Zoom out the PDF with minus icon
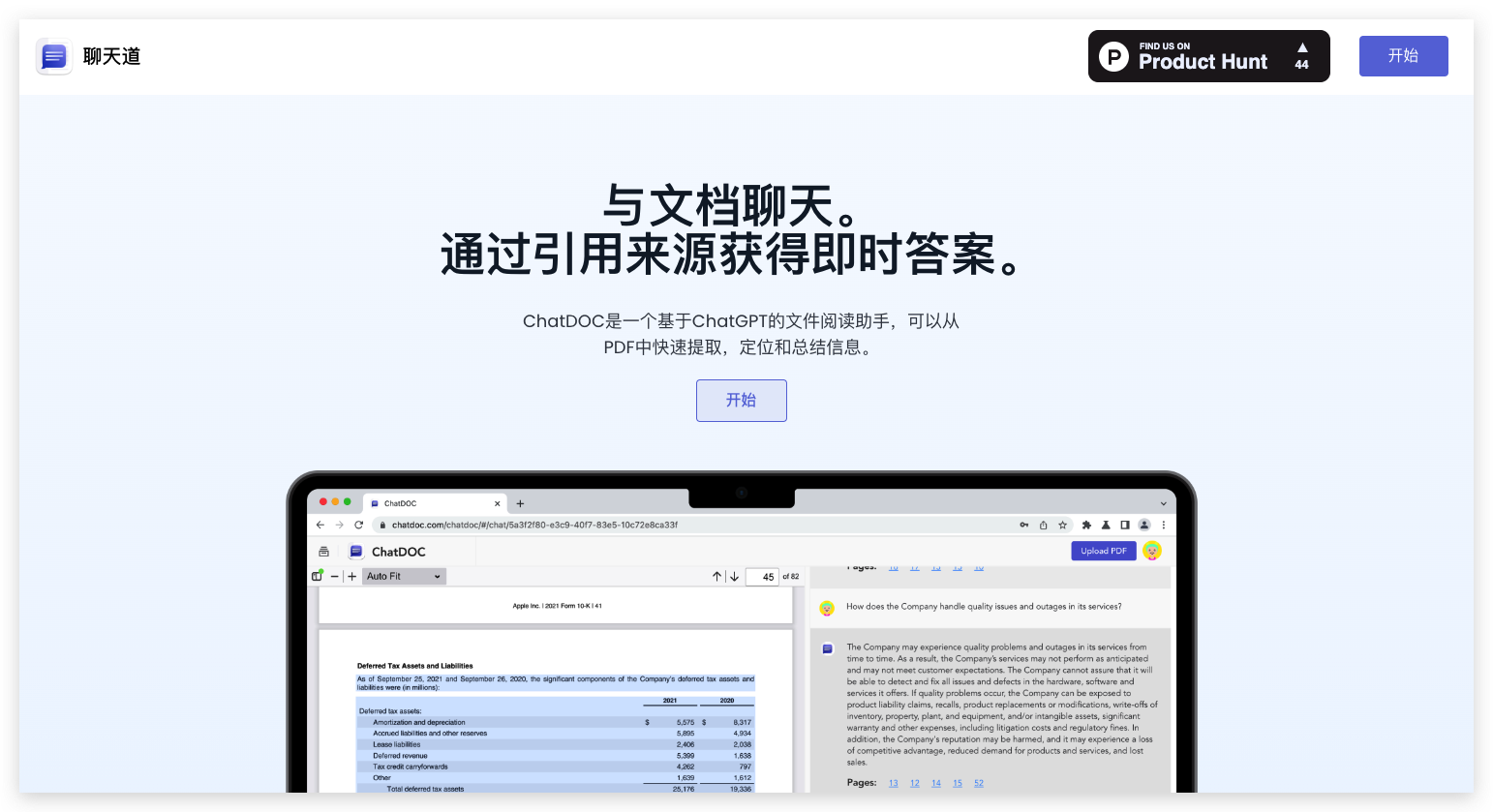 [335, 576]
